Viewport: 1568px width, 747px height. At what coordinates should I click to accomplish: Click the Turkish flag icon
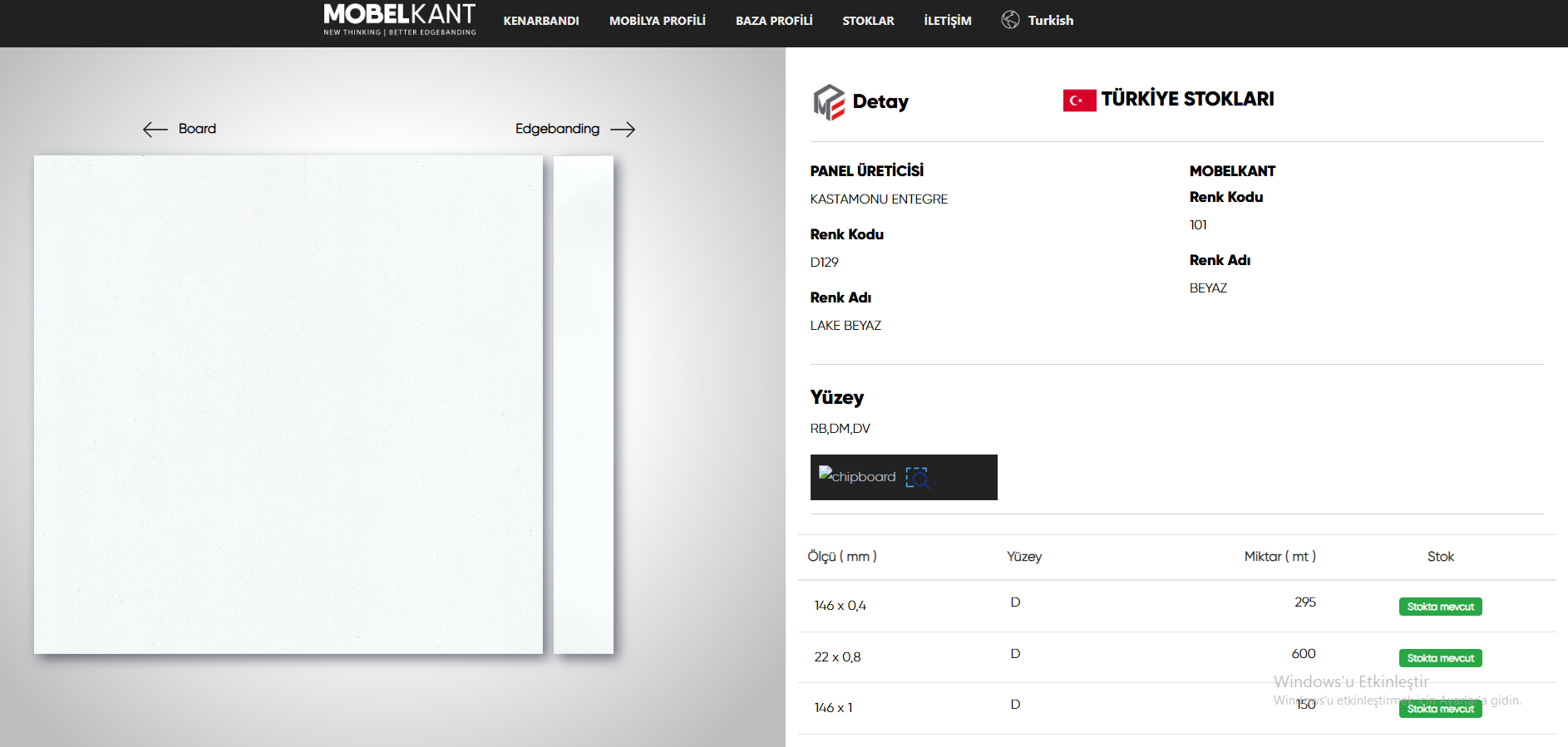(1079, 101)
